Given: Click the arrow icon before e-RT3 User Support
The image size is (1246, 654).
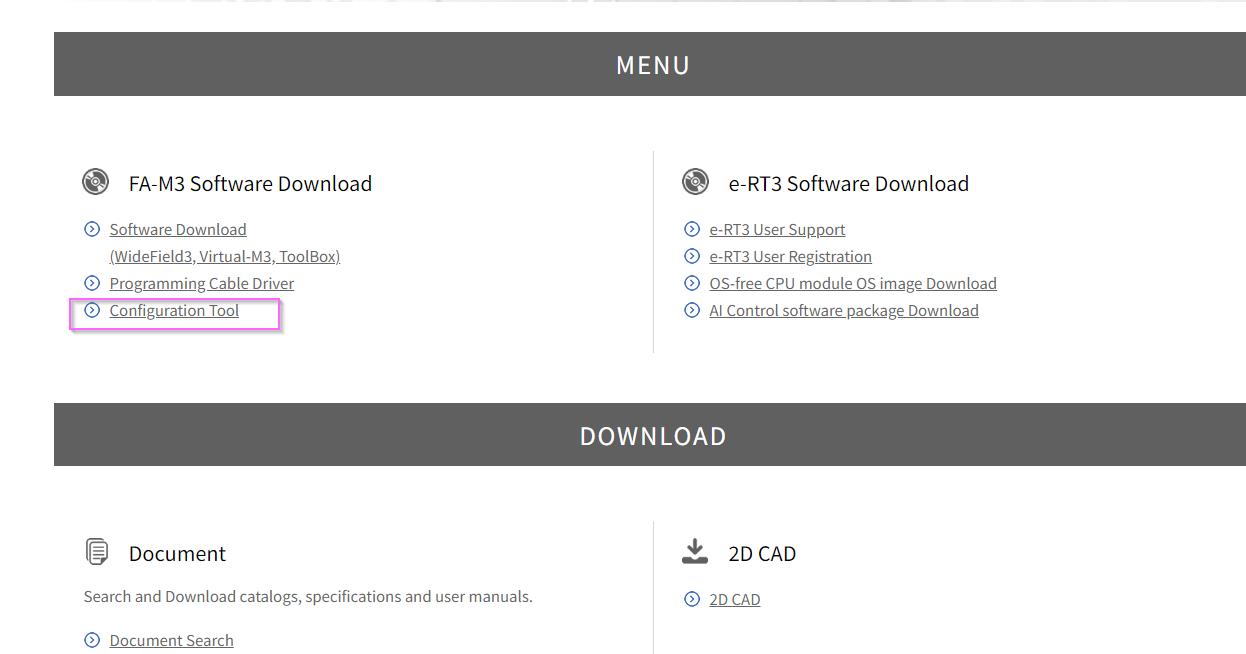Looking at the screenshot, I should click(x=692, y=229).
